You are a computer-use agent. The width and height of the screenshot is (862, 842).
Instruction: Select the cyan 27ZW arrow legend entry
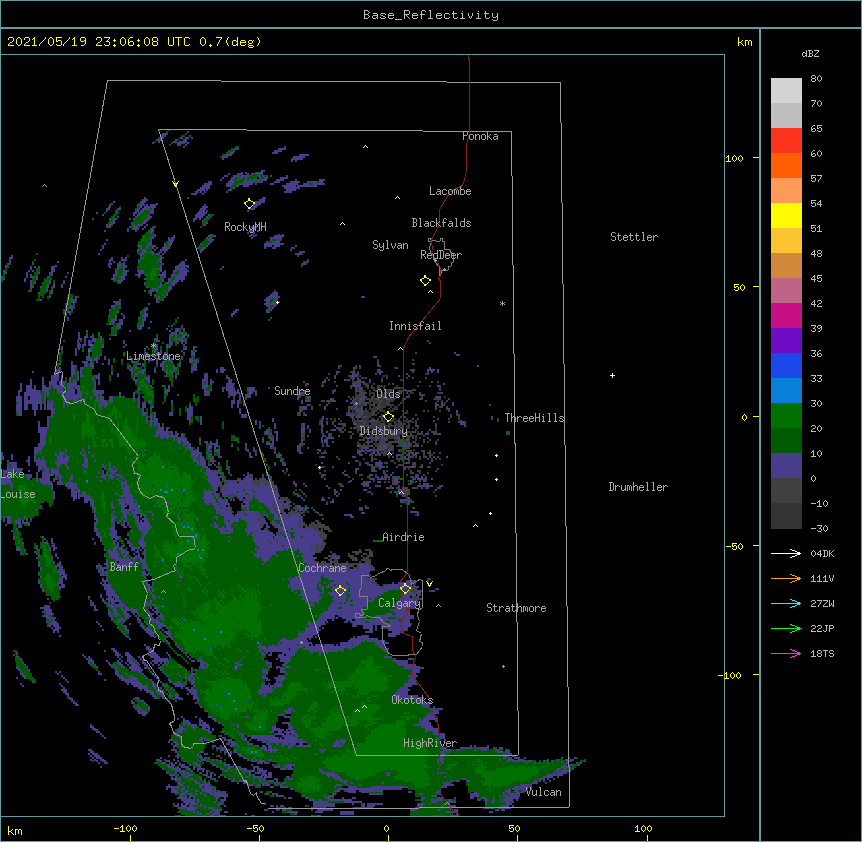tap(786, 603)
